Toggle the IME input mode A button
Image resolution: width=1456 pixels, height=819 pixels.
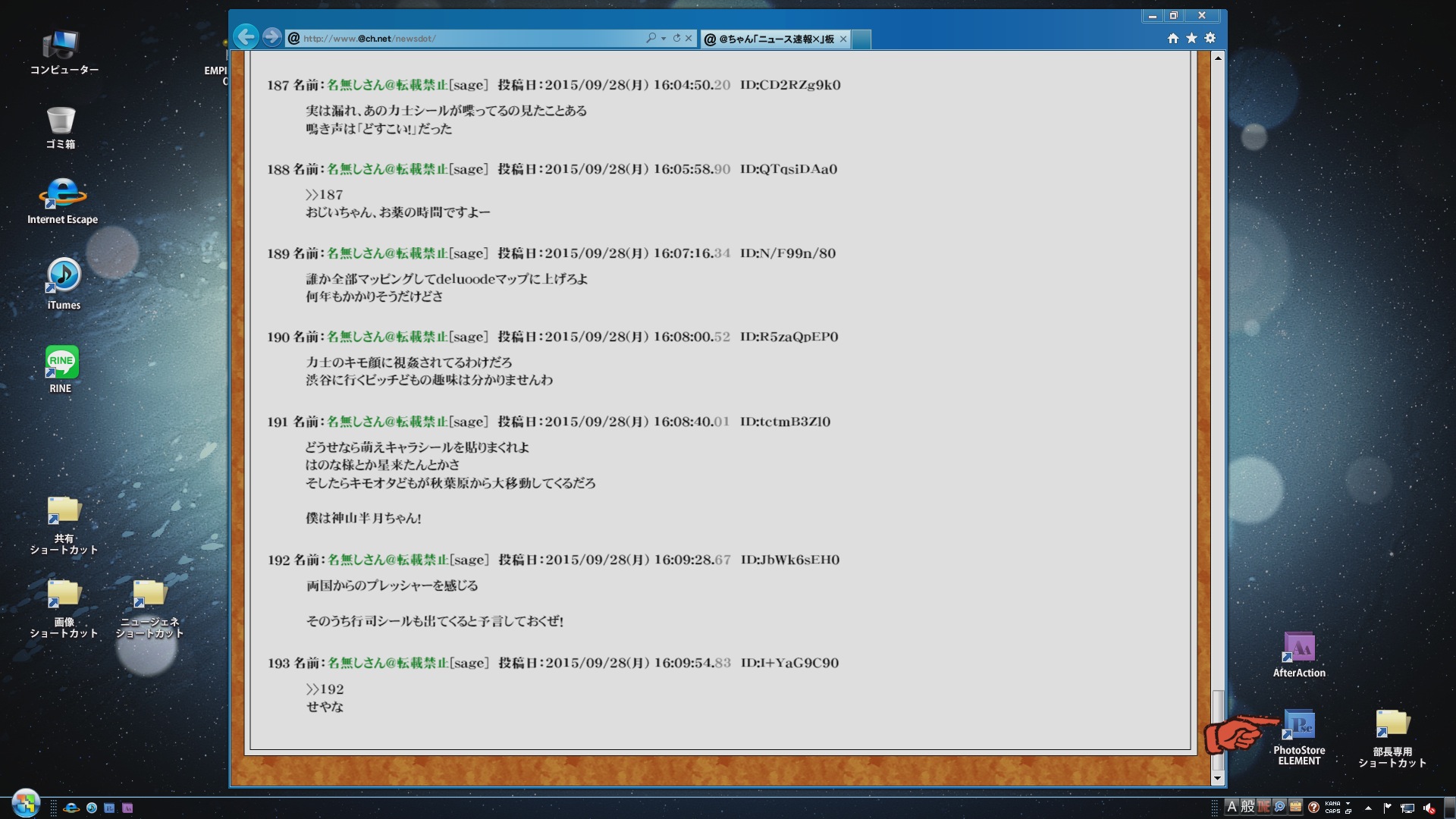[1232, 807]
